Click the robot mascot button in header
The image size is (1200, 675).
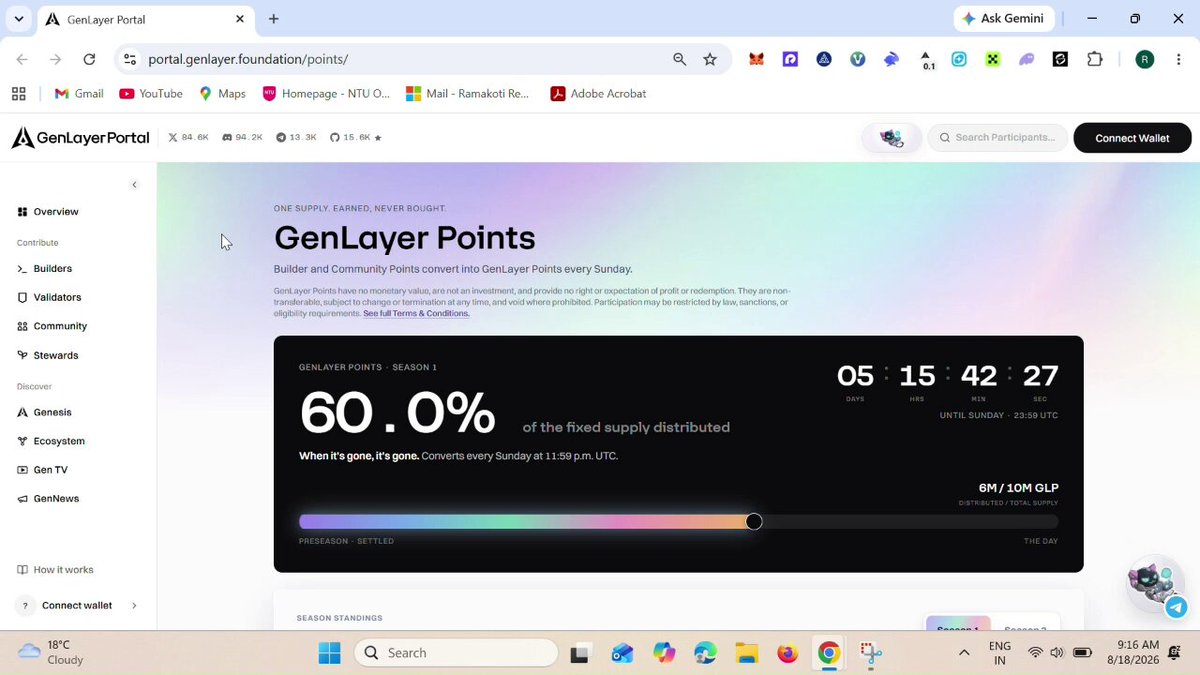click(892, 138)
